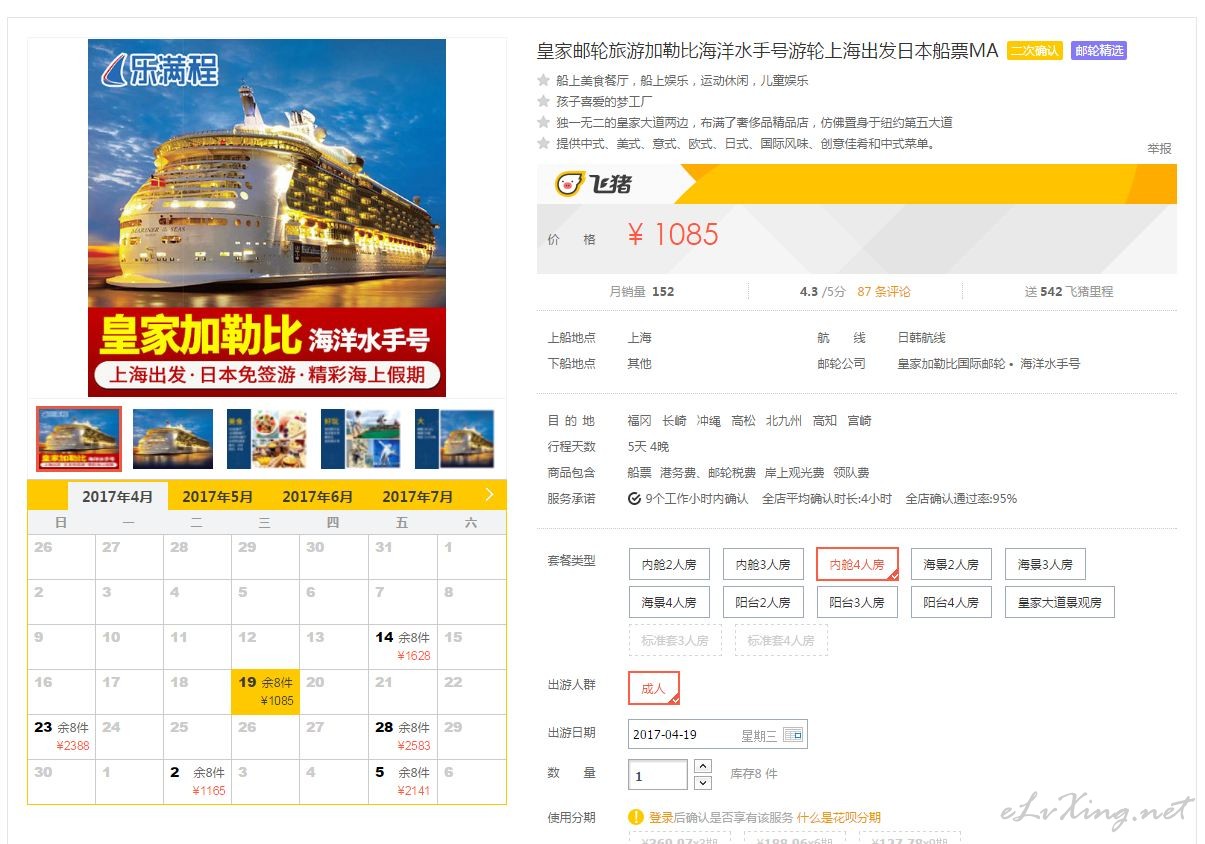Screen dimensions: 1205x844
Task: Click the 日韩航线 route value
Action: click(921, 337)
